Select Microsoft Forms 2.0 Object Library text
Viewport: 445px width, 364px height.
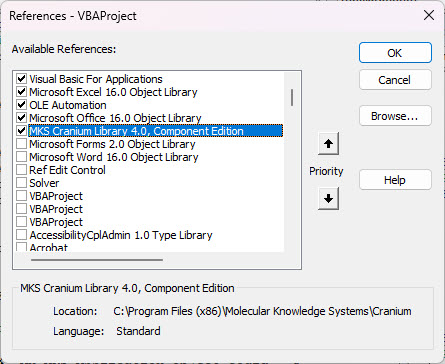[x=112, y=144]
